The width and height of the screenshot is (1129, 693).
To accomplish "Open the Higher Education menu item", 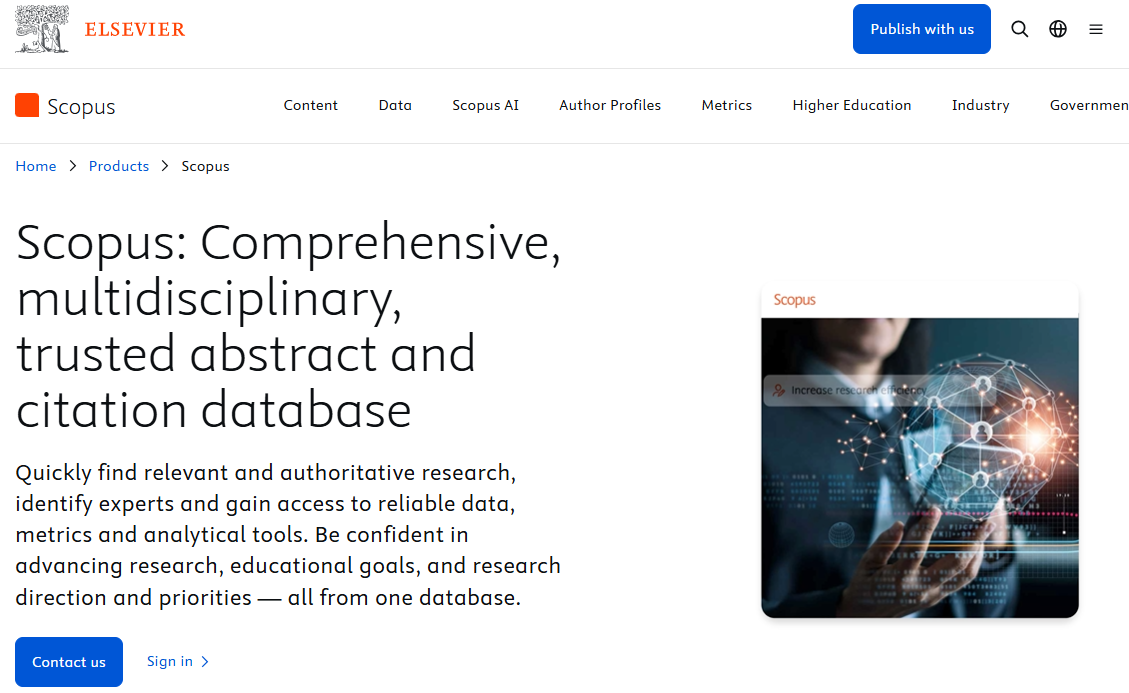I will click(852, 105).
